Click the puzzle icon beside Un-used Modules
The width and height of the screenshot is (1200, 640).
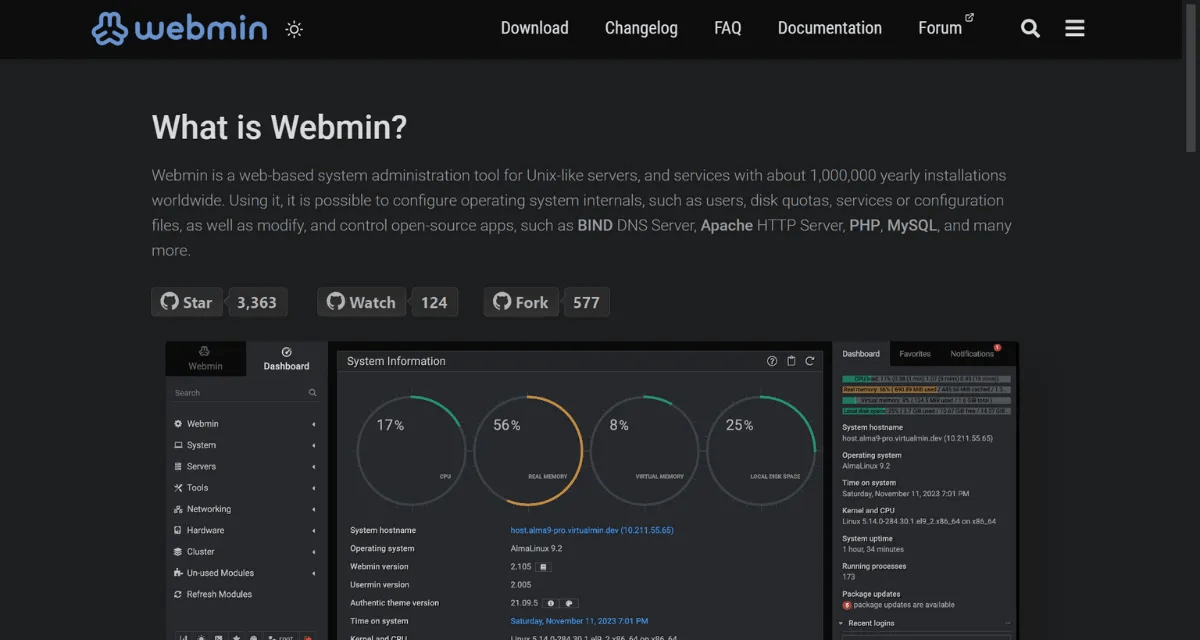click(x=178, y=573)
